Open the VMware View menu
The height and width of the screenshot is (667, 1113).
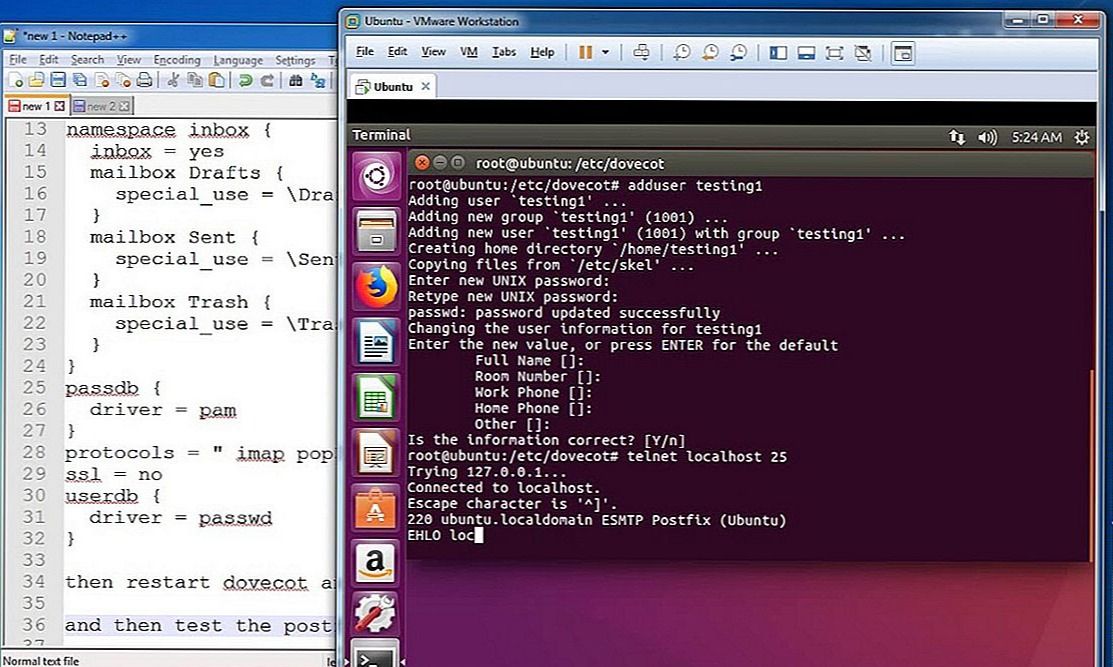coord(433,52)
